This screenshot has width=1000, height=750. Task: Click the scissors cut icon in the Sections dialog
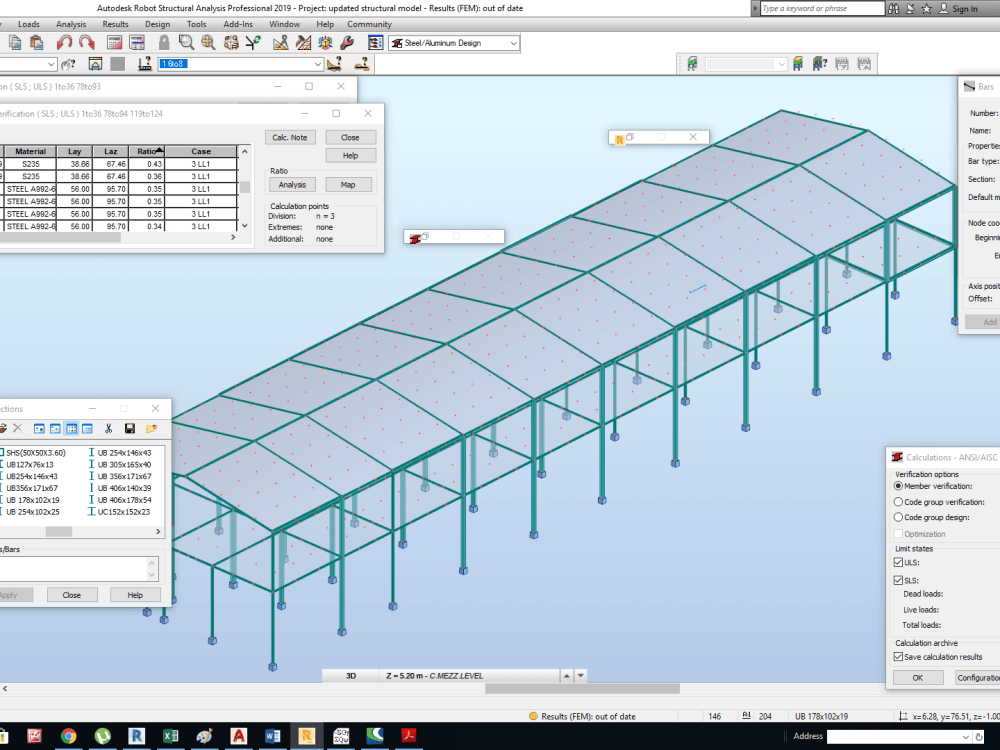pos(108,429)
